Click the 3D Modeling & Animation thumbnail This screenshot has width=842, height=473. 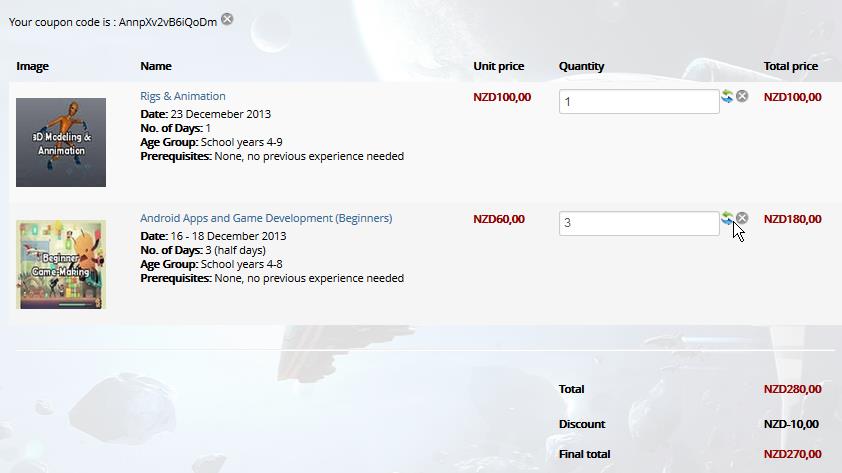coord(61,142)
